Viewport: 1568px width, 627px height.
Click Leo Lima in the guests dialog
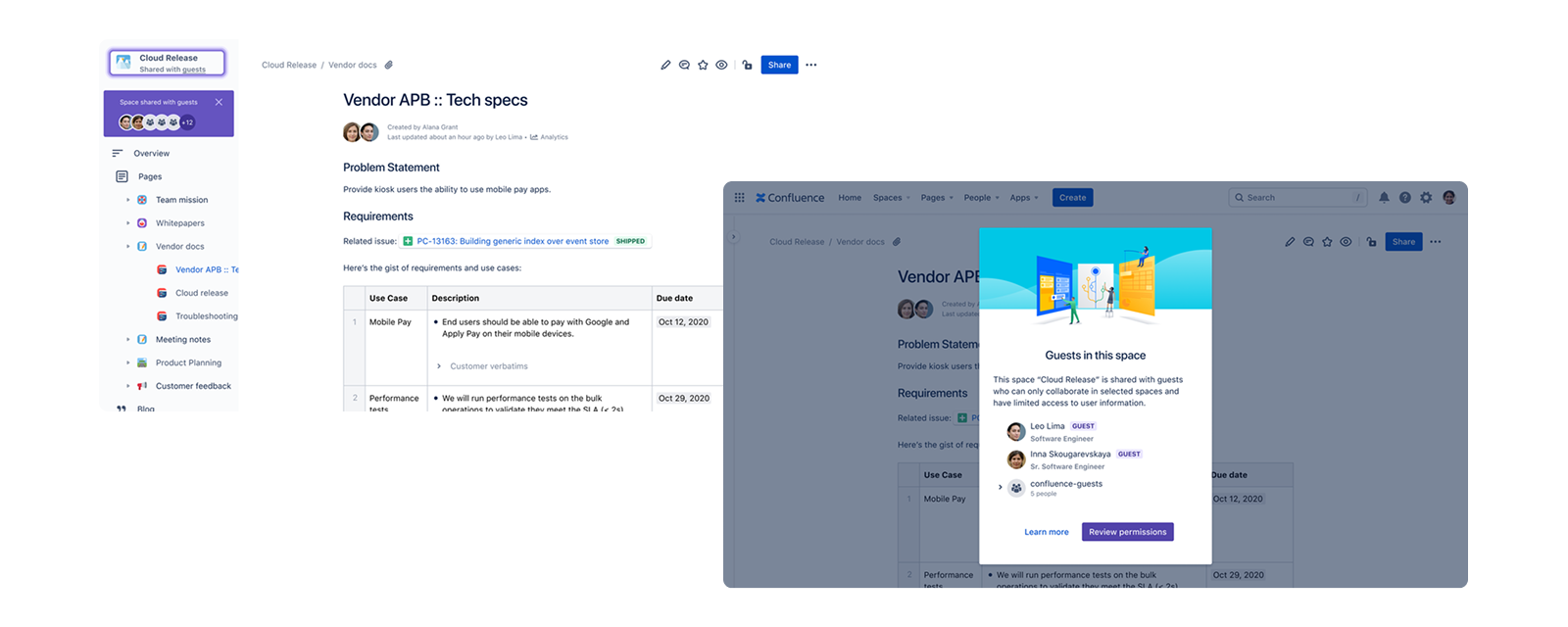1047,426
